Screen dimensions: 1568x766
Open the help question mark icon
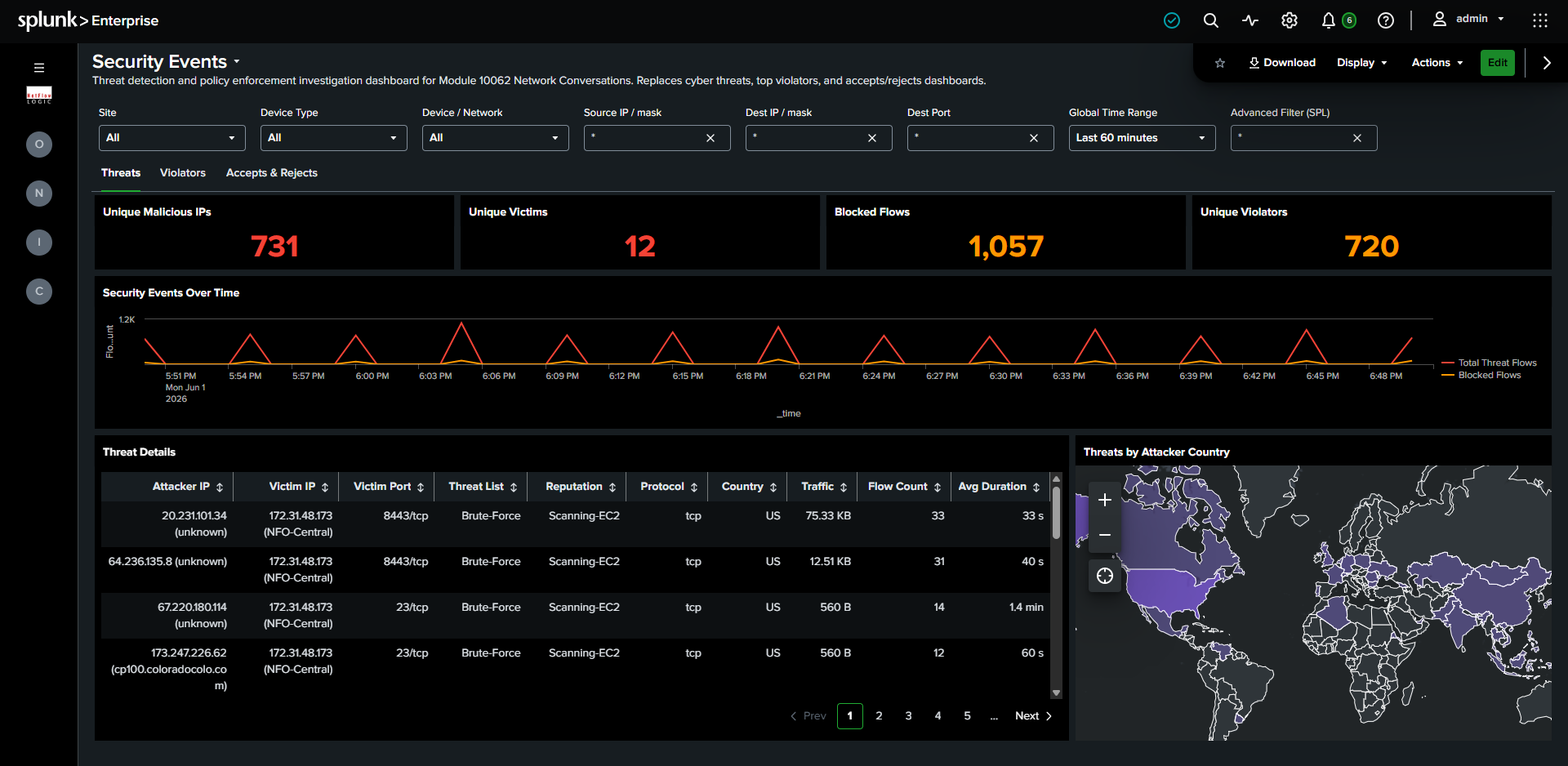click(1386, 20)
